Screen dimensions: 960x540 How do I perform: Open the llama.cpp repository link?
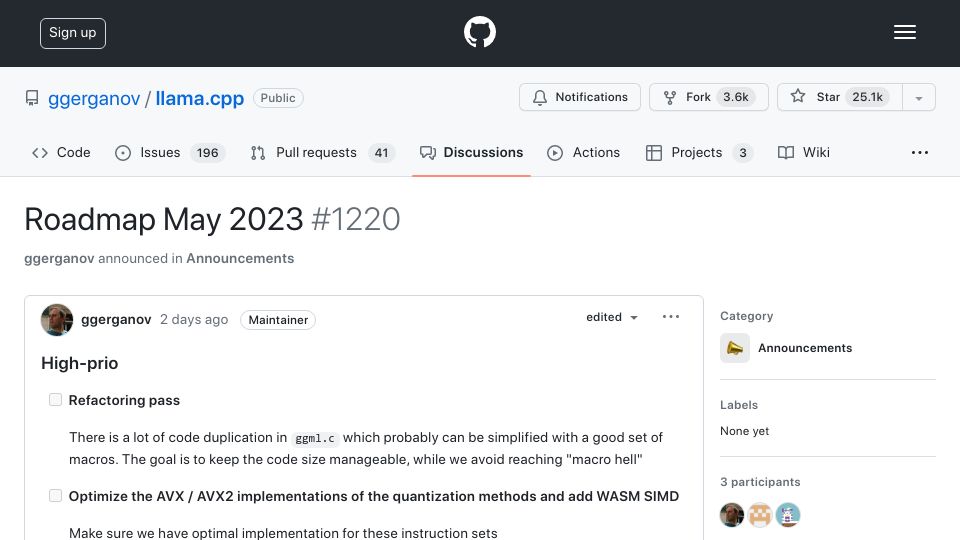(200, 98)
